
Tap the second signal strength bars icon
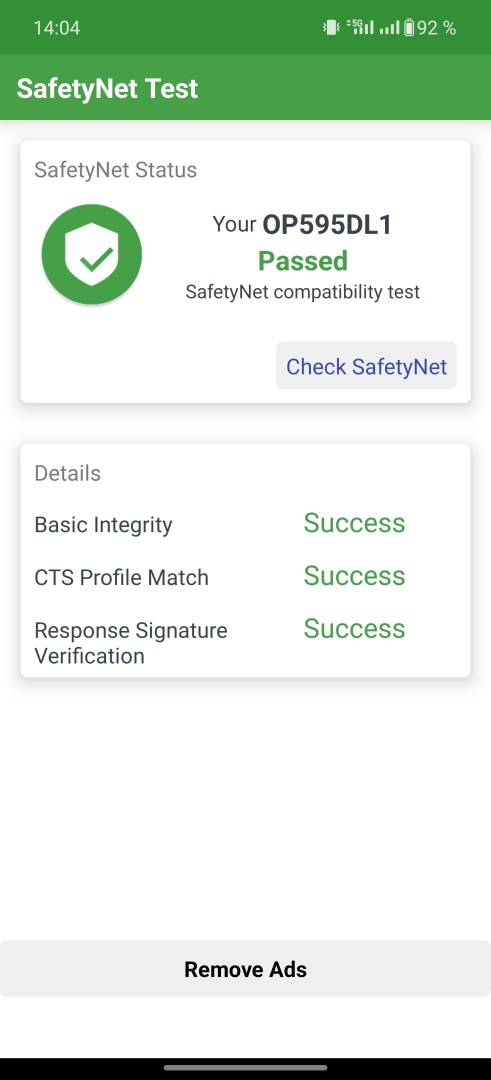coord(390,28)
